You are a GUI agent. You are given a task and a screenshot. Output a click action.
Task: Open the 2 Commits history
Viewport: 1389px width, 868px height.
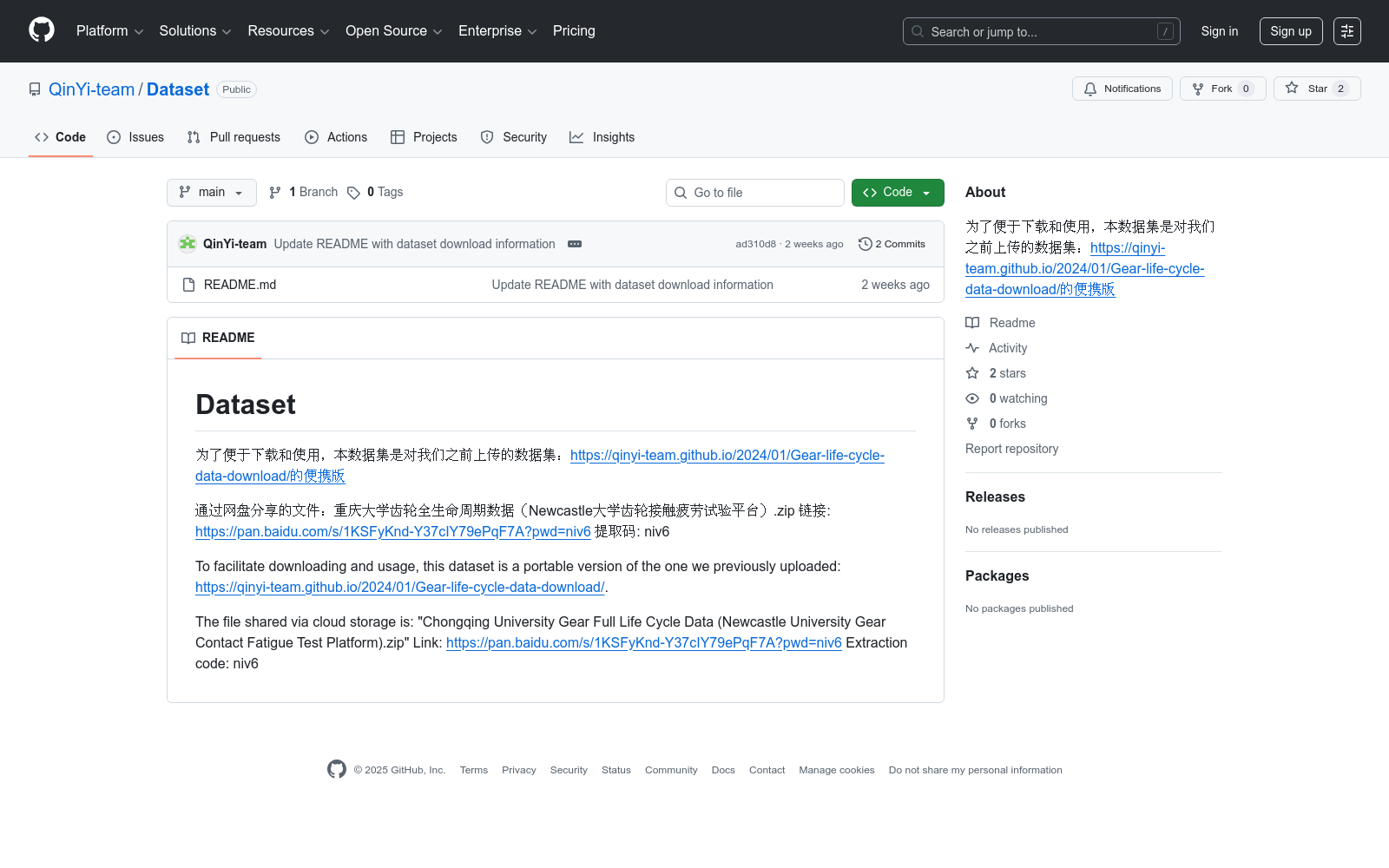coord(892,244)
